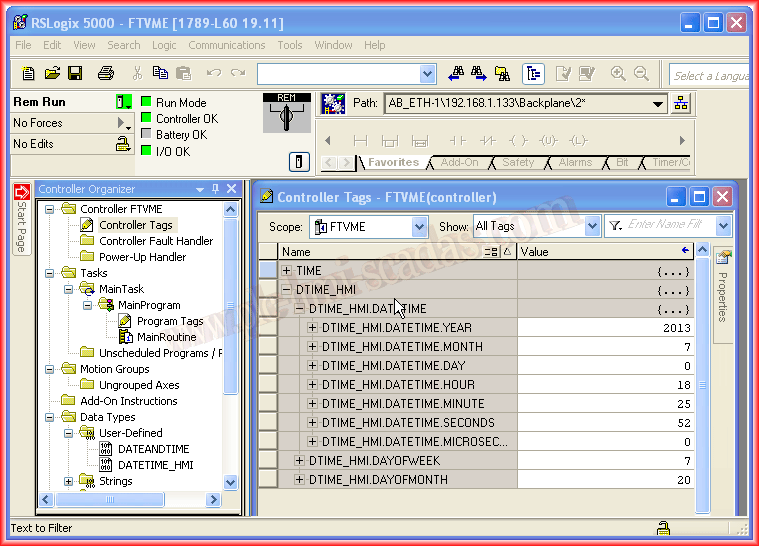Toggle the Name column sort button
The width and height of the screenshot is (759, 546).
(491, 252)
